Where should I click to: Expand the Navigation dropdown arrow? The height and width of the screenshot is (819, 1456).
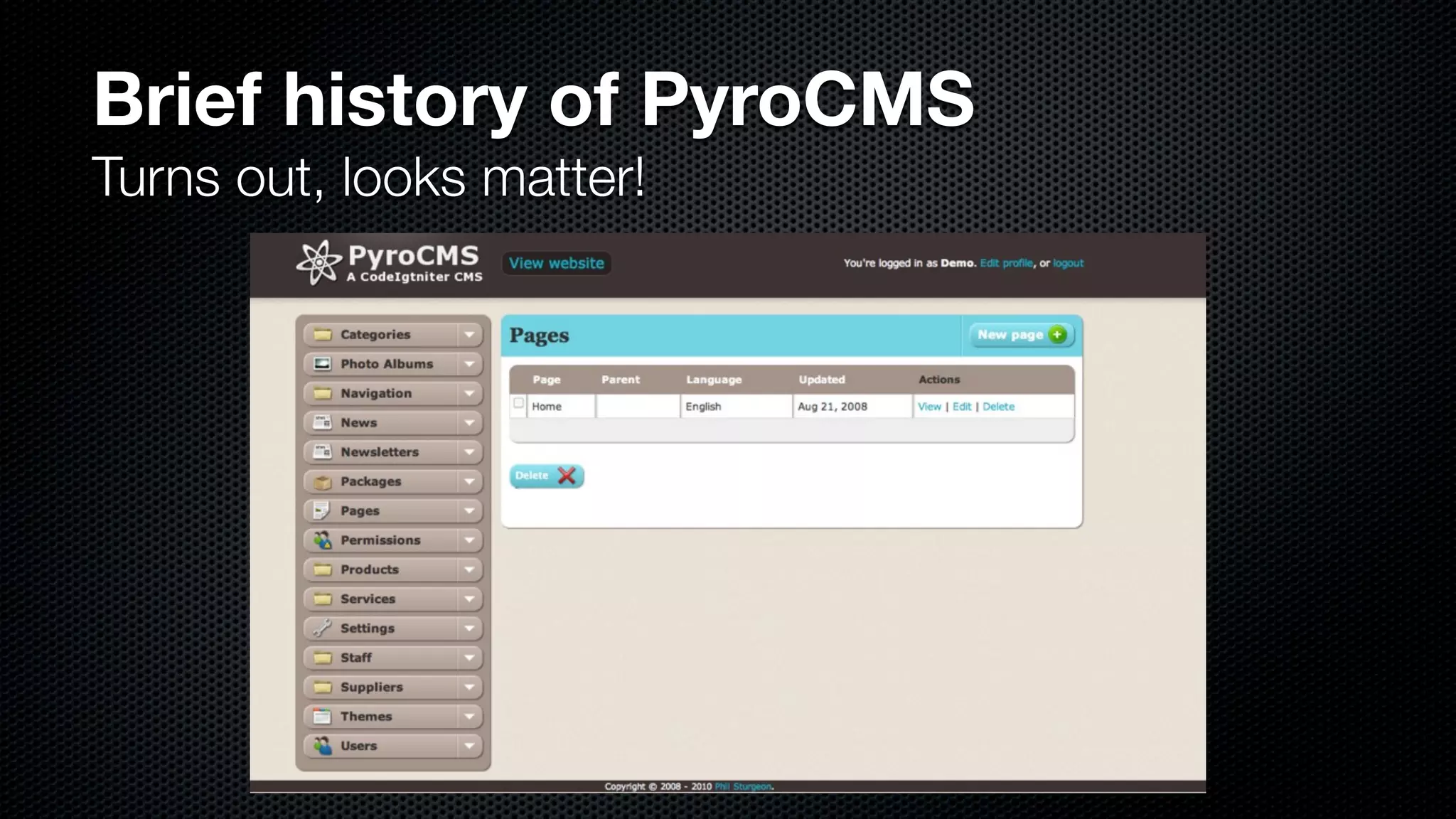469,393
